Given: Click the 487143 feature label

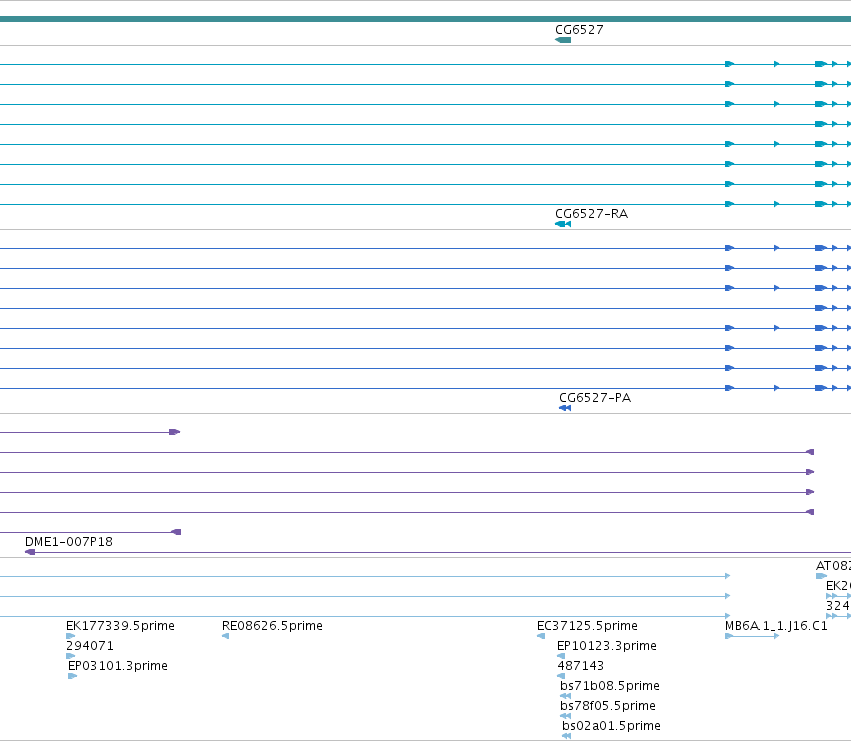Looking at the screenshot, I should click(x=581, y=666).
